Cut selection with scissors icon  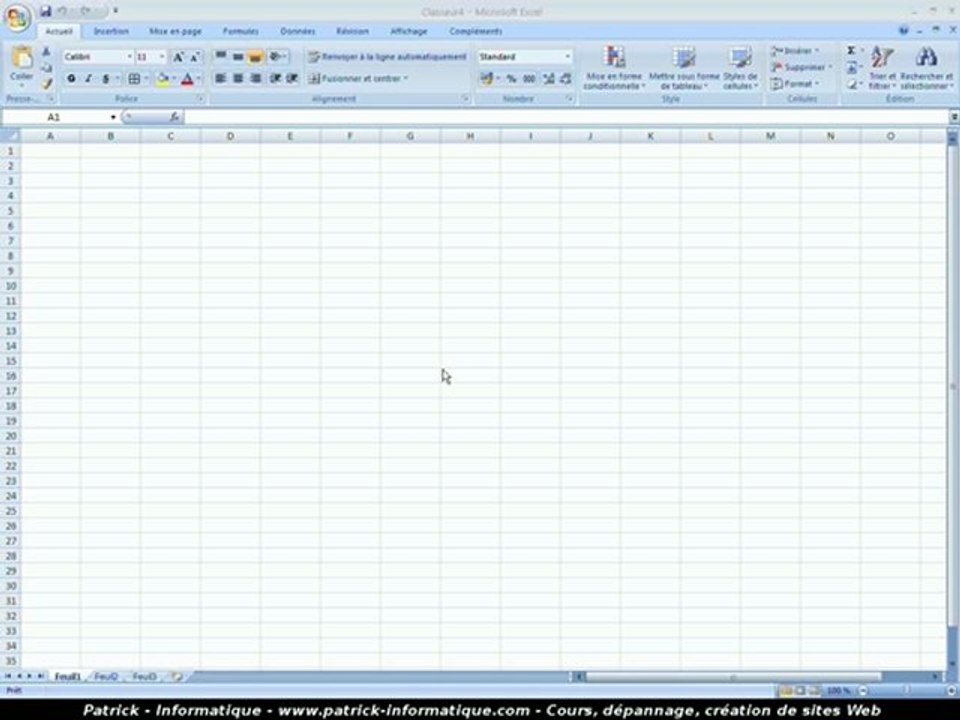click(x=46, y=51)
